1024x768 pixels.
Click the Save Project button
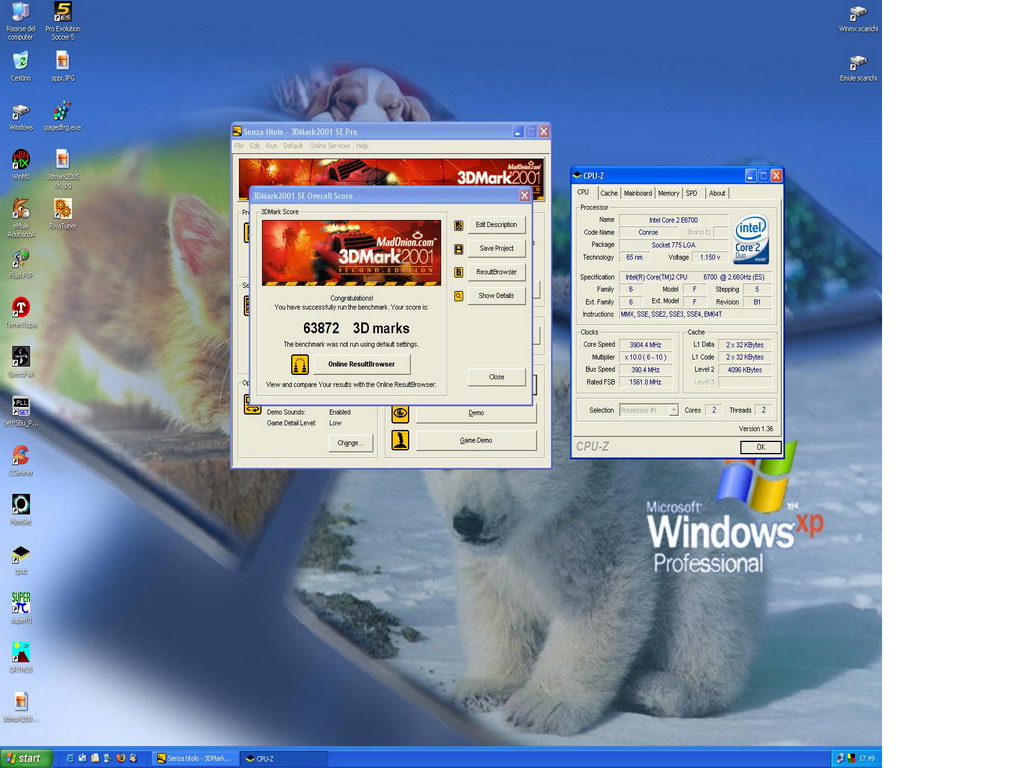[x=496, y=248]
